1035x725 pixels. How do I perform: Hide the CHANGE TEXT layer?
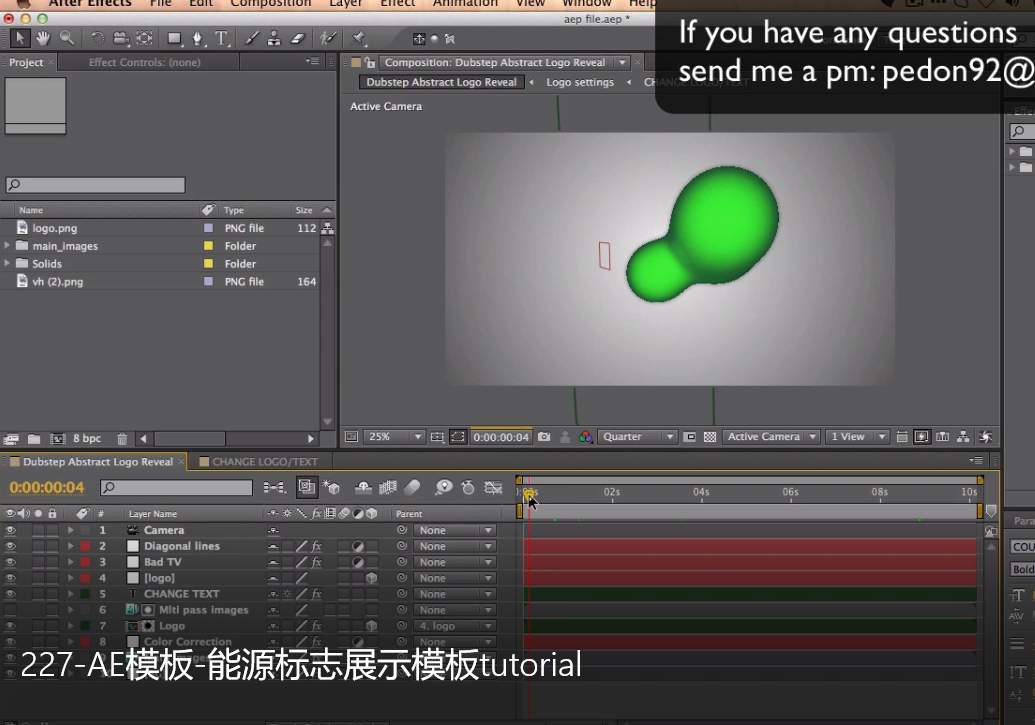10,594
